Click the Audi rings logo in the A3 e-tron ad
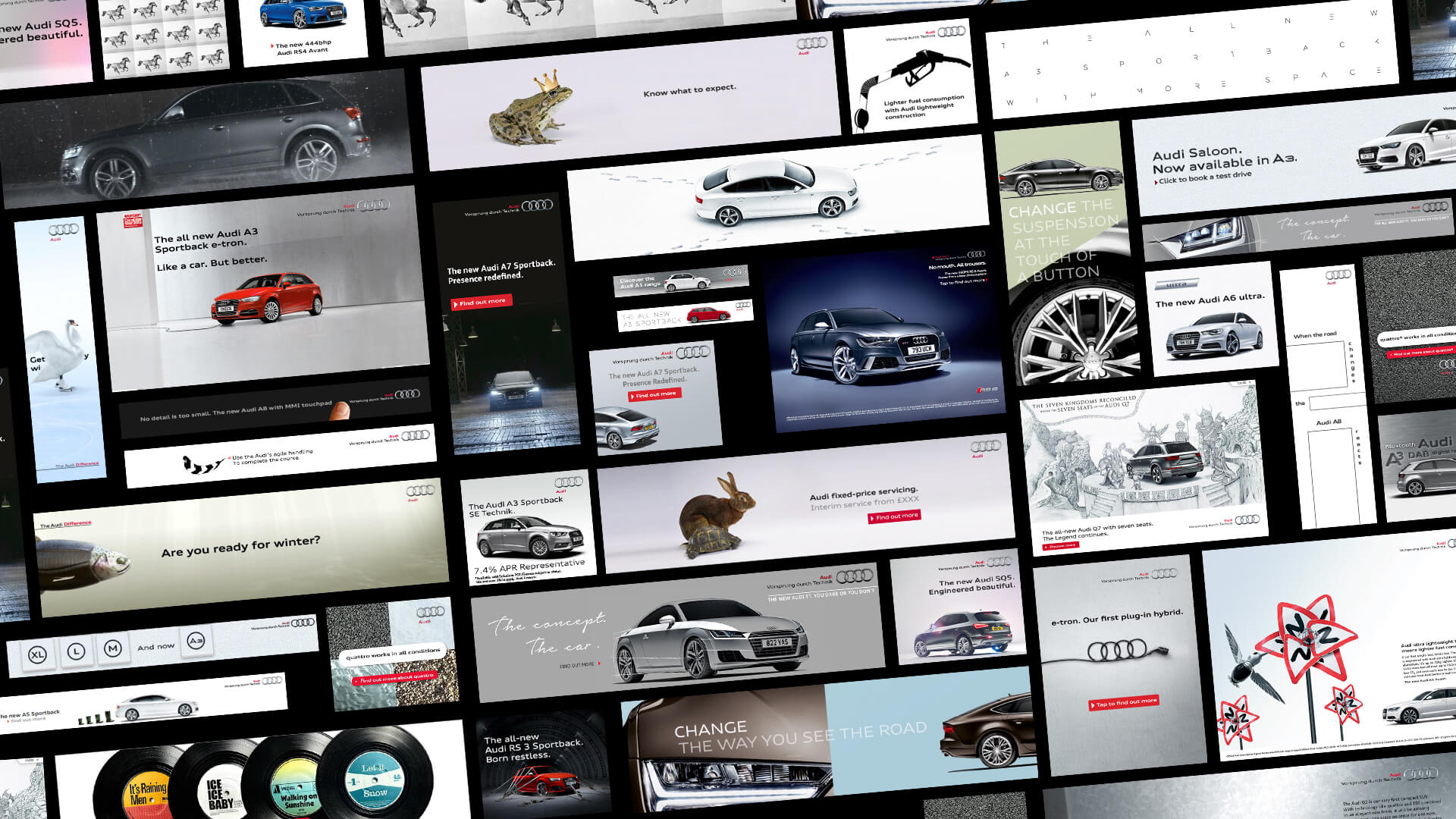This screenshot has height=819, width=1456. click(373, 205)
